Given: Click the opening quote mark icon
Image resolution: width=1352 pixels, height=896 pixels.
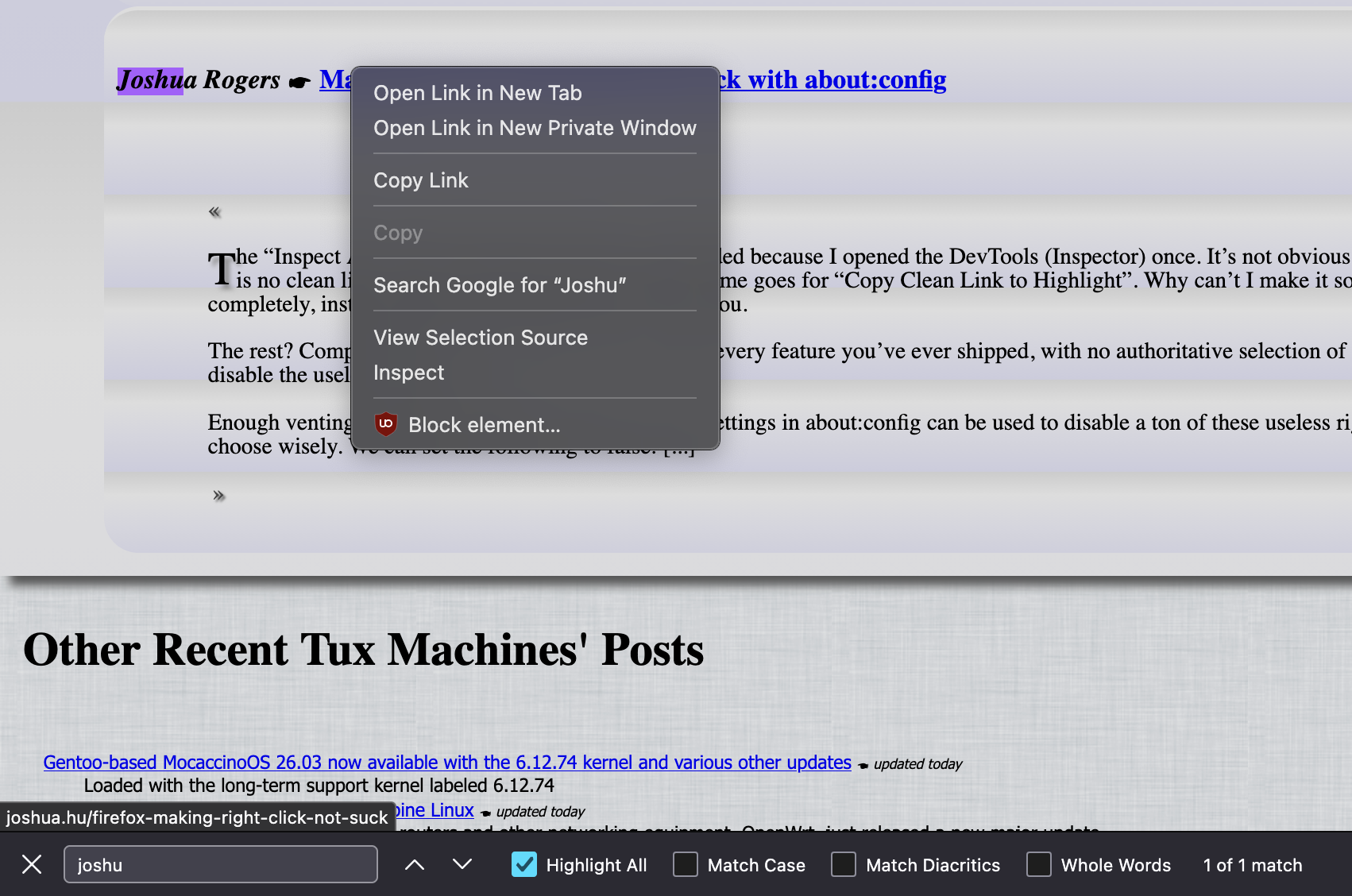Looking at the screenshot, I should (214, 212).
